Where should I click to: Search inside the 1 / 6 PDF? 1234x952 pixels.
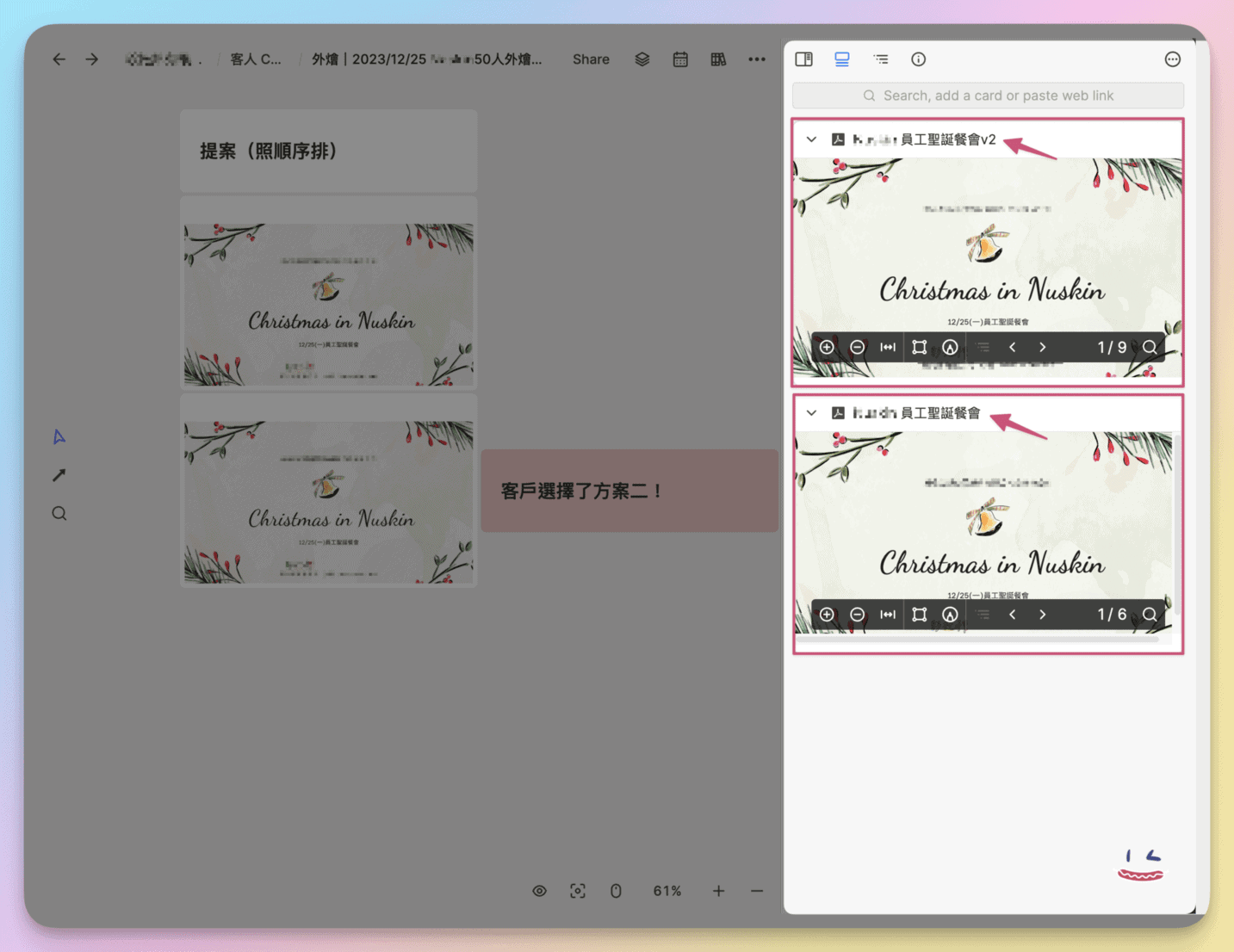point(1150,615)
